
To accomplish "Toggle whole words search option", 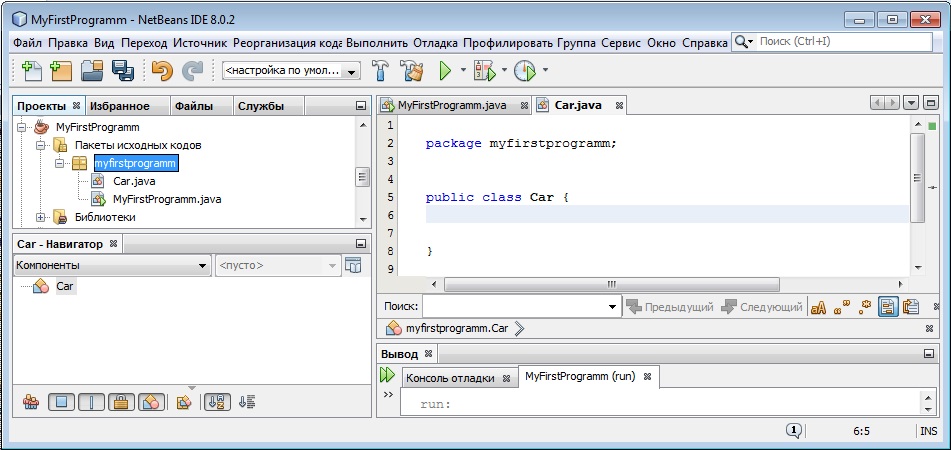I will 842,307.
